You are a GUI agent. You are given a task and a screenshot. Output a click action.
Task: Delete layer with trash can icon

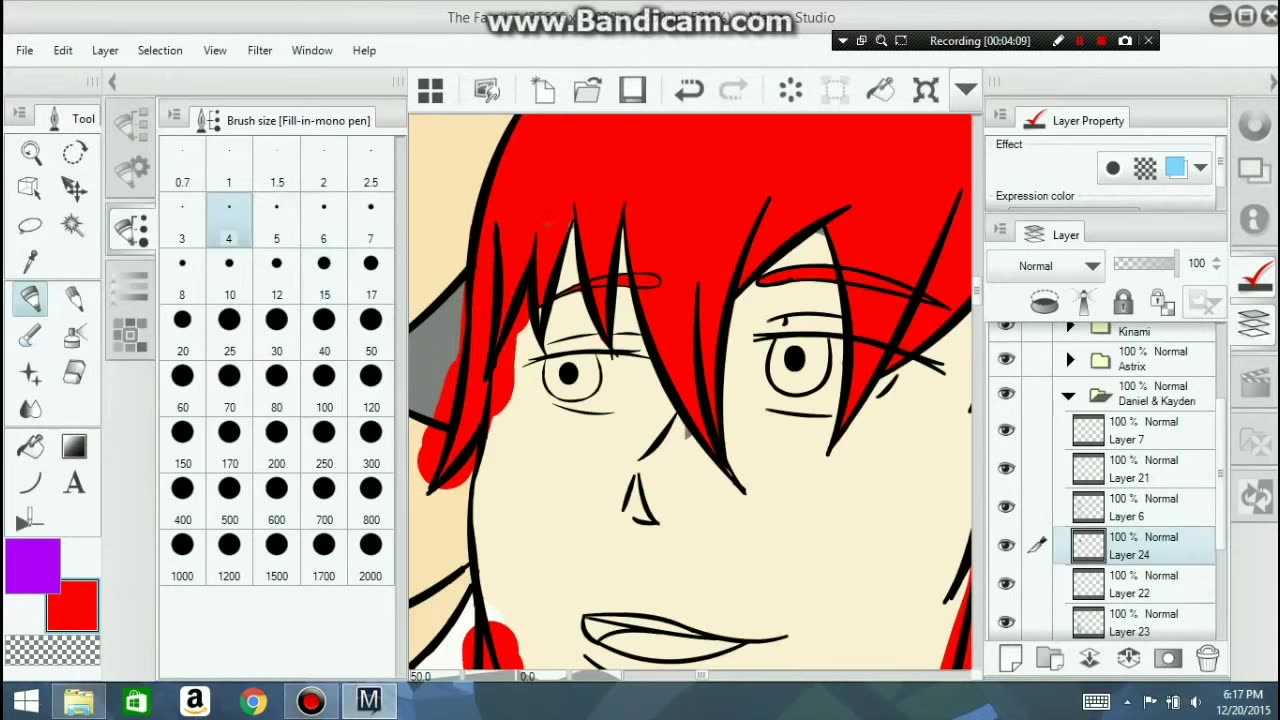click(1207, 658)
